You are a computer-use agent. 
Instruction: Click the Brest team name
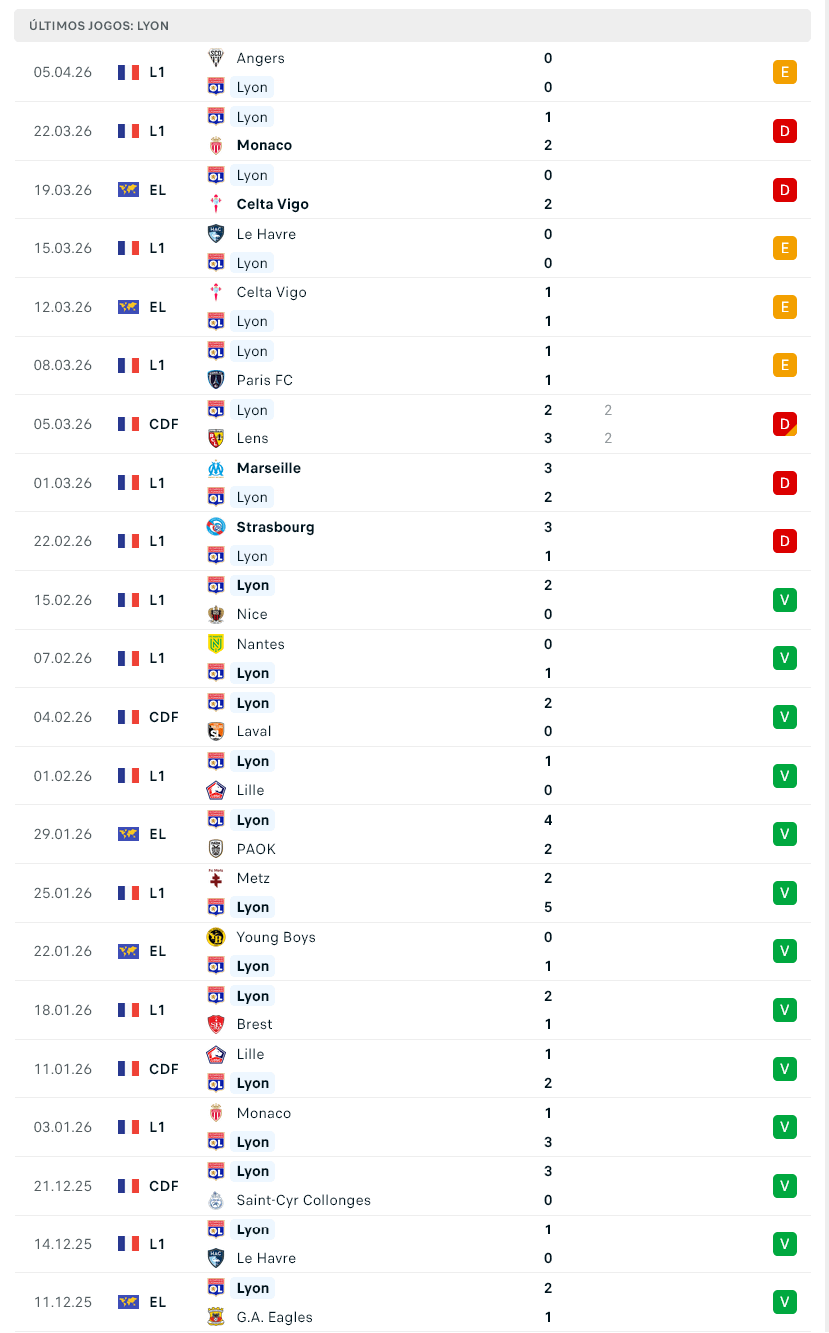[254, 1024]
